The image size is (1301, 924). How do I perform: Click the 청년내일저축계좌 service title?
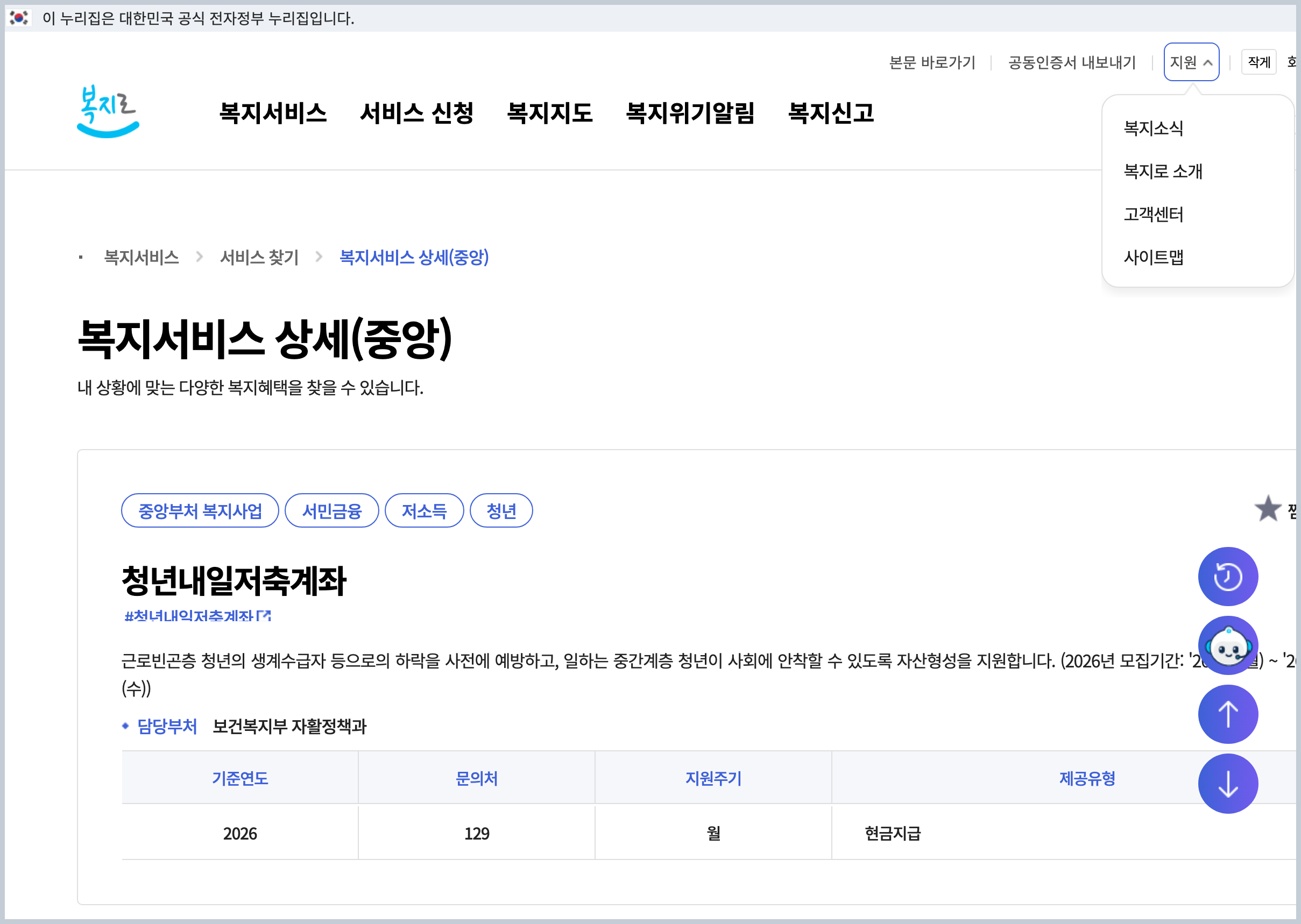point(234,580)
